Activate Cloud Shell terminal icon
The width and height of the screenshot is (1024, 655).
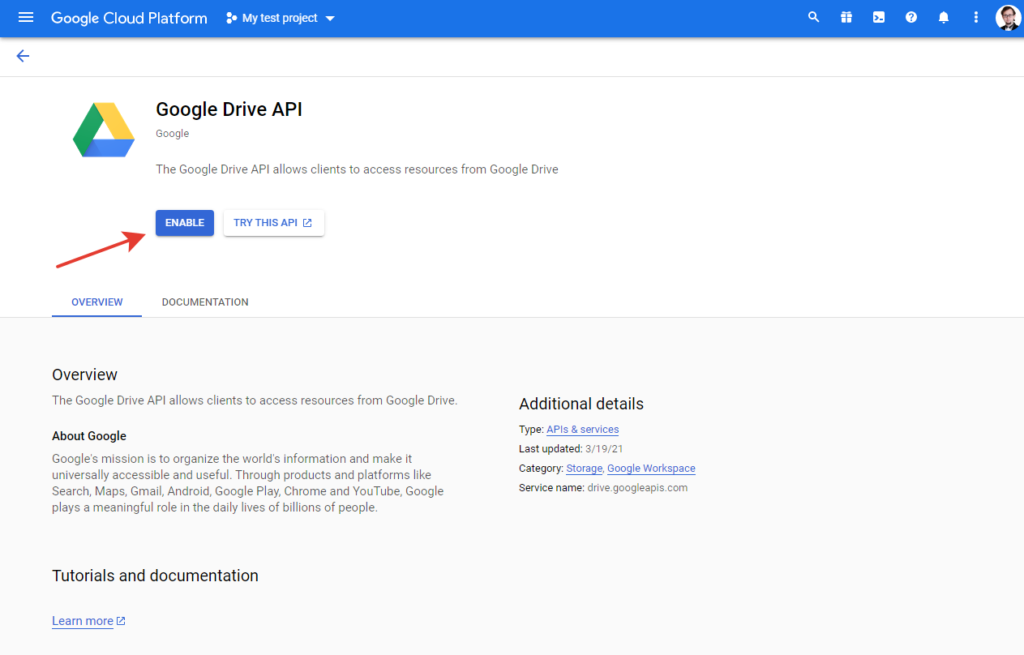(x=878, y=18)
